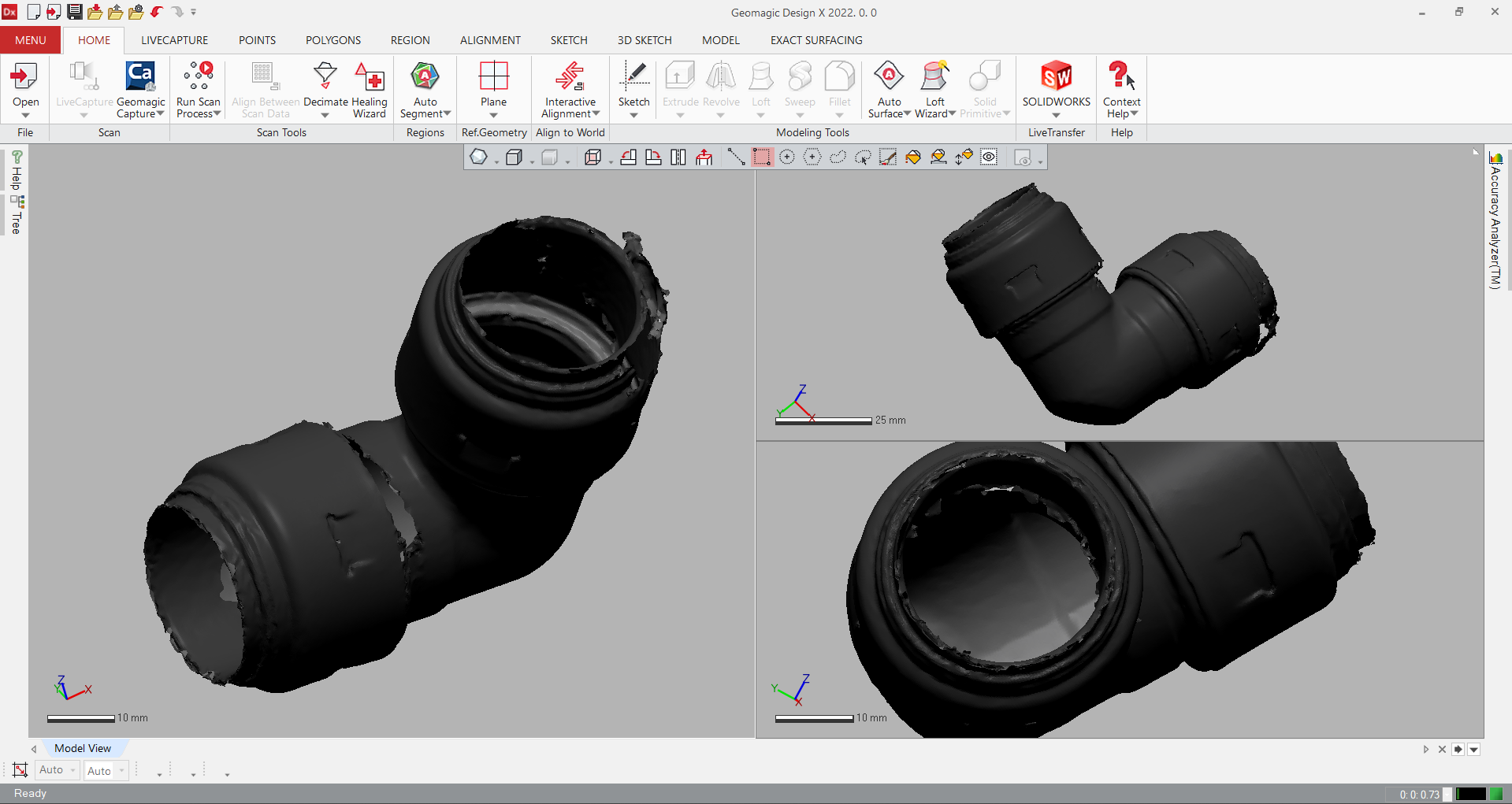The width and height of the screenshot is (1512, 804).
Task: Click the green status indicator square
Action: click(1495, 794)
